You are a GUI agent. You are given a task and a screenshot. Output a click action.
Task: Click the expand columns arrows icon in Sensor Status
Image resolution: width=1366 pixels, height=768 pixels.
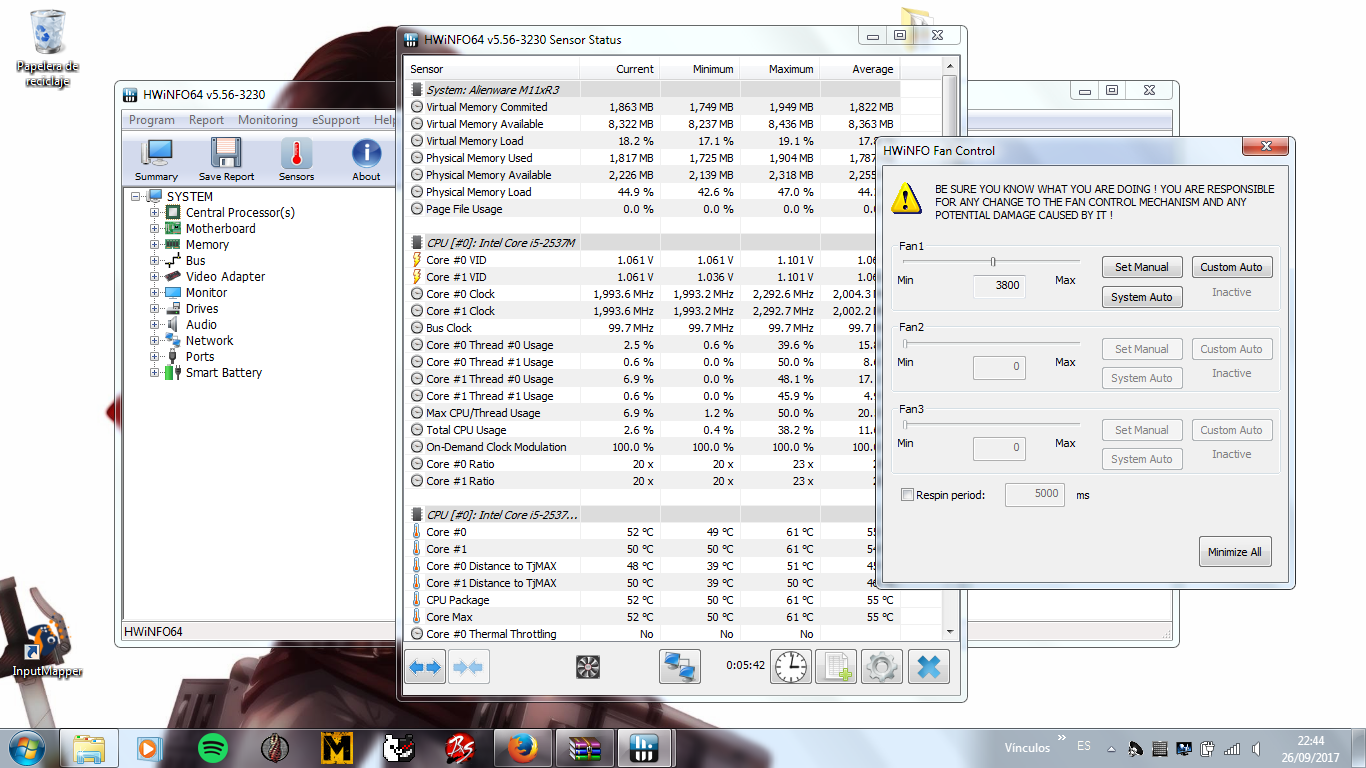coord(425,667)
